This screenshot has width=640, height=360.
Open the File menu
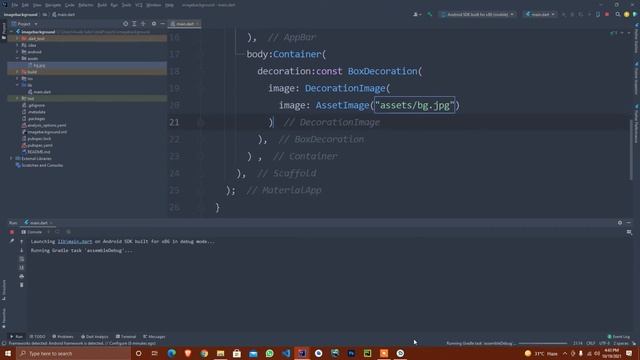(15, 5)
